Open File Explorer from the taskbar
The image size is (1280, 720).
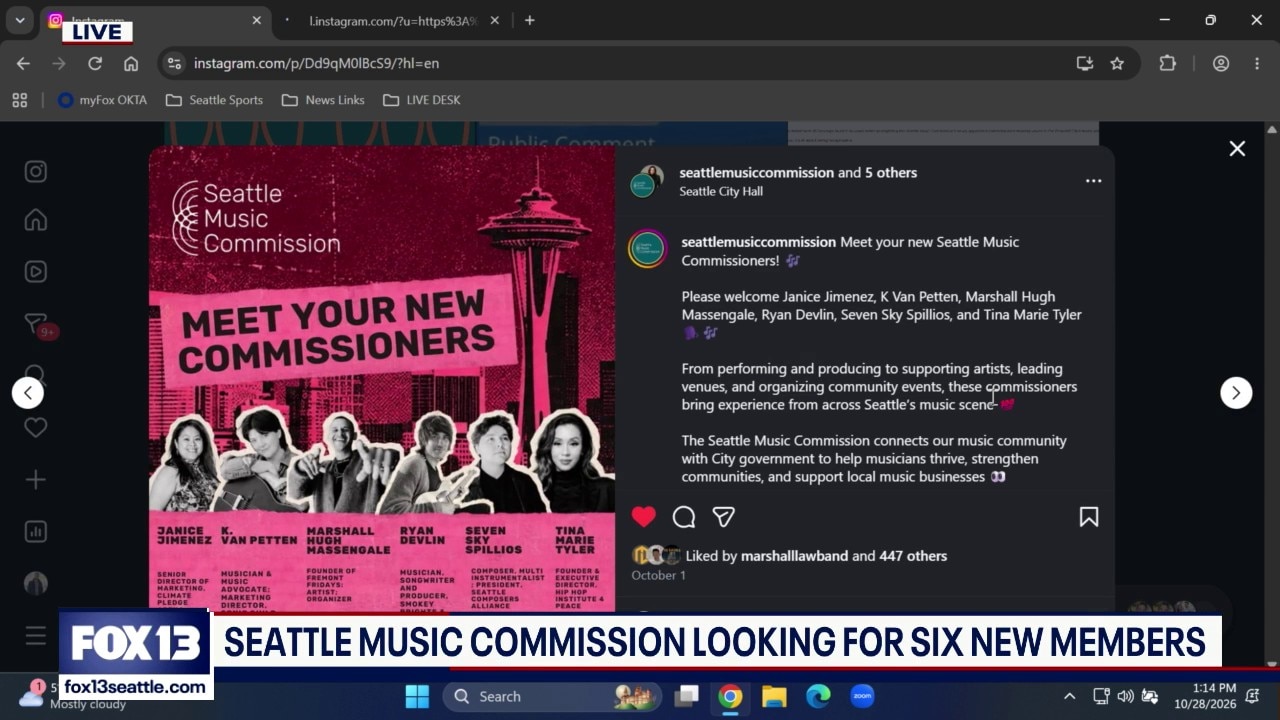pyautogui.click(x=774, y=696)
